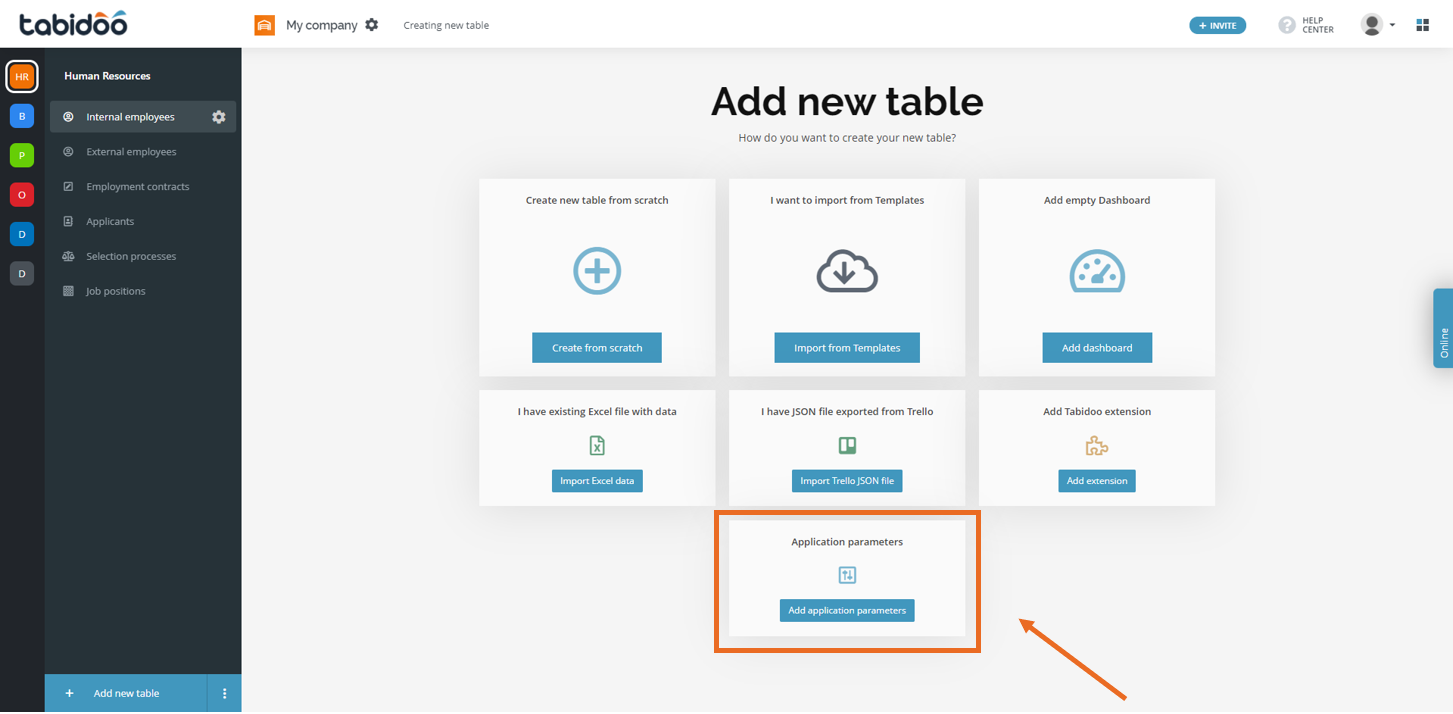Select the HR application badge
The image size is (1453, 714).
tap(22, 76)
